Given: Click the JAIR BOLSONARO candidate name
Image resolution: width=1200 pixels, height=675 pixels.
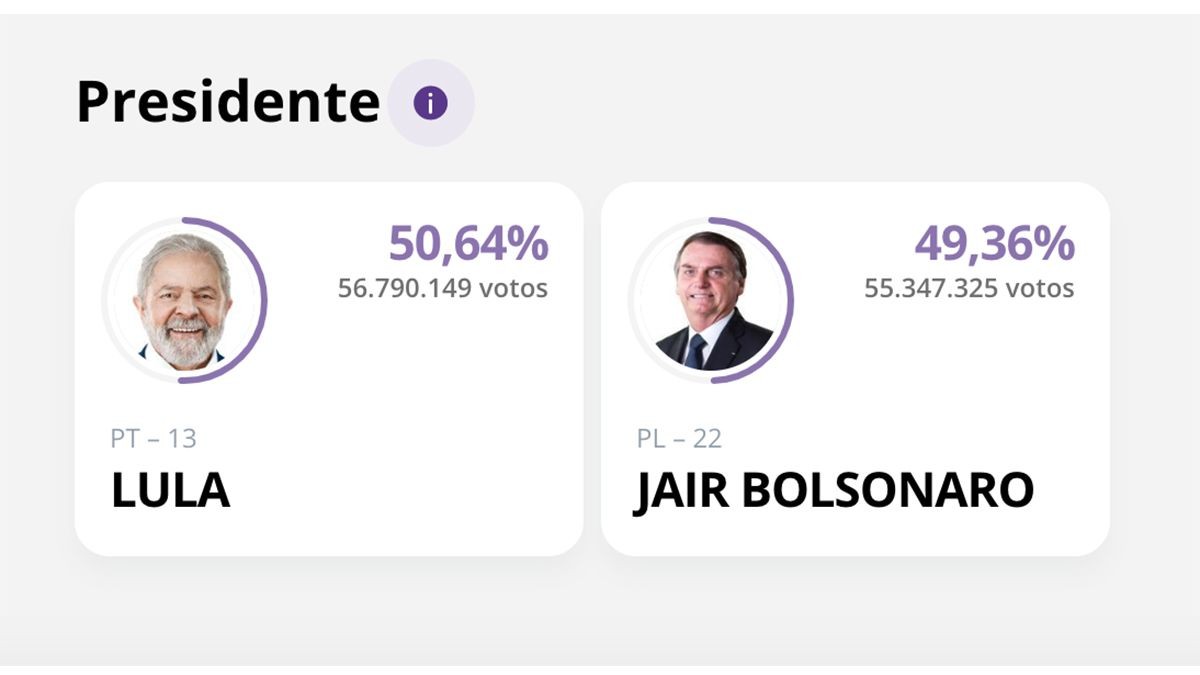Looking at the screenshot, I should coord(834,491).
